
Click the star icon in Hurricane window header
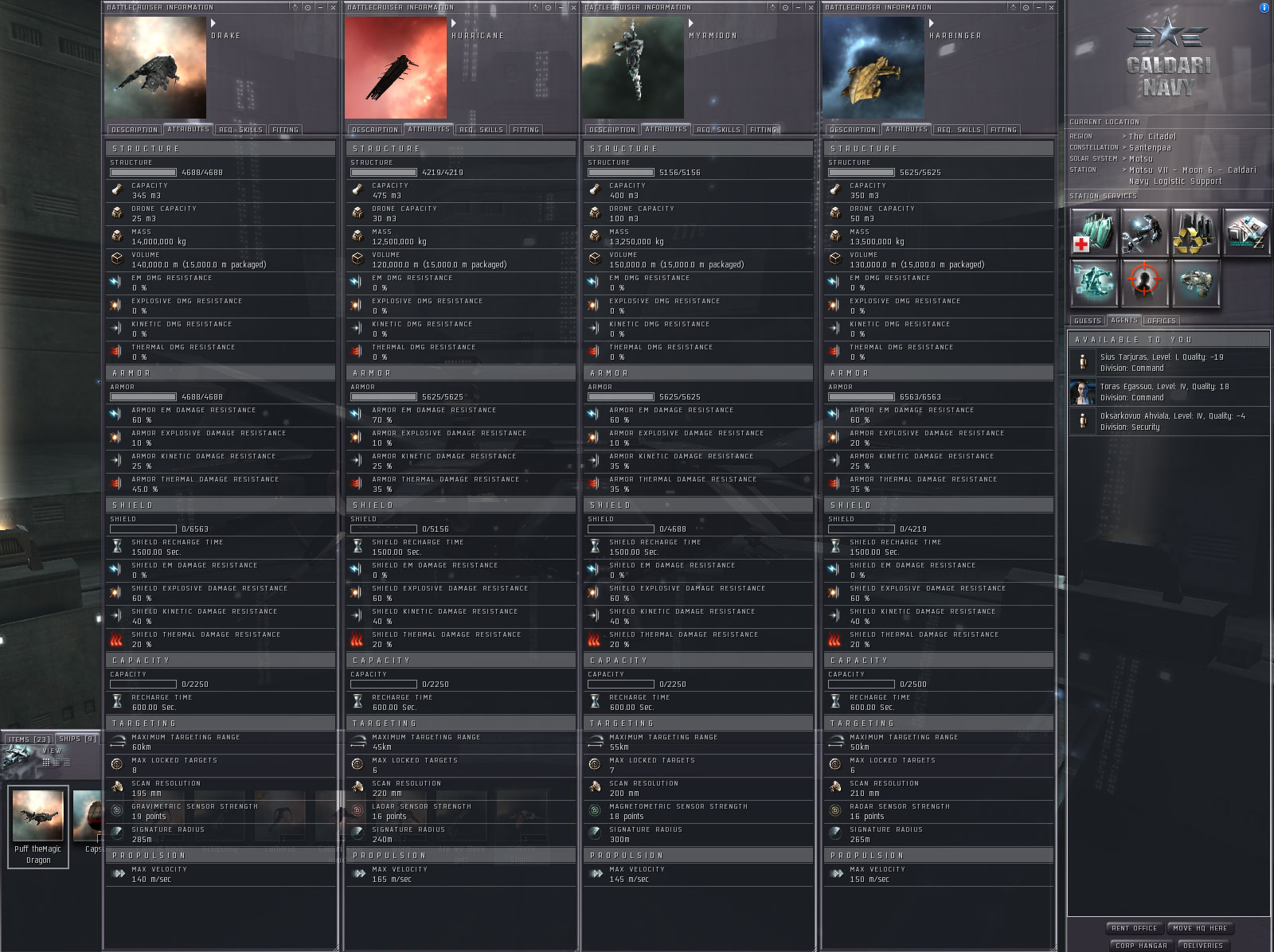(x=536, y=7)
